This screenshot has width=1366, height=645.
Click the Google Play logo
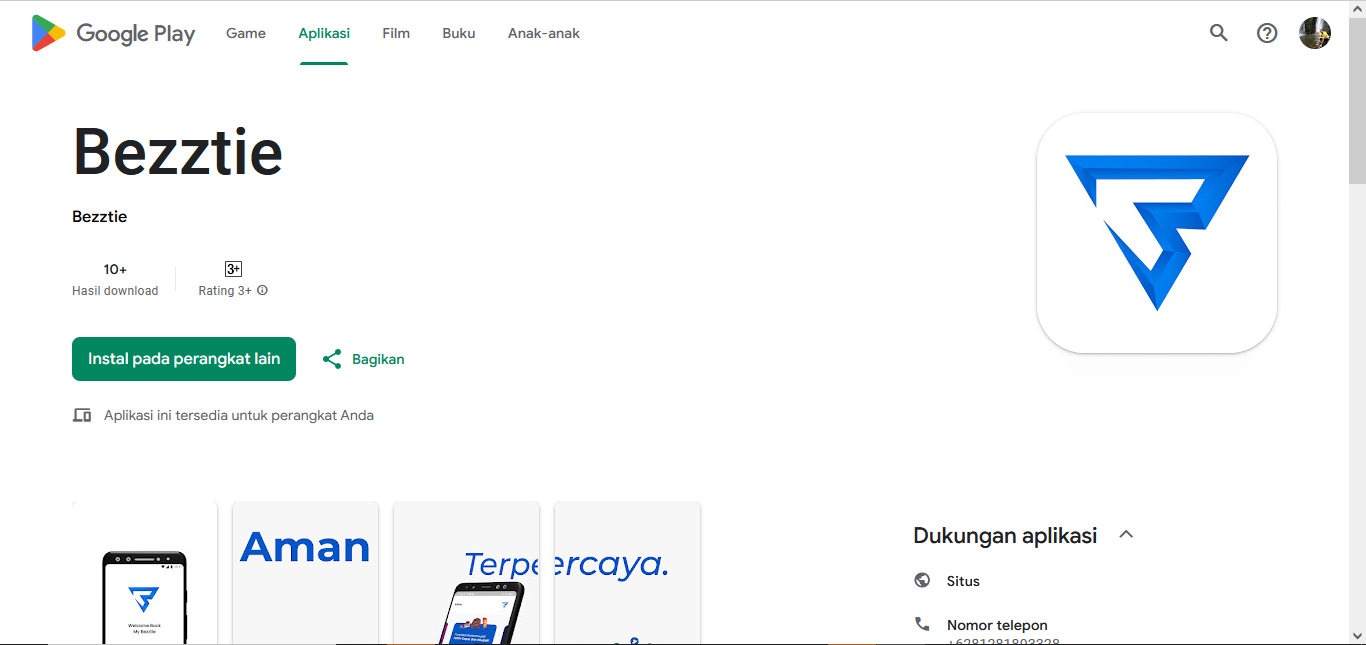(113, 33)
